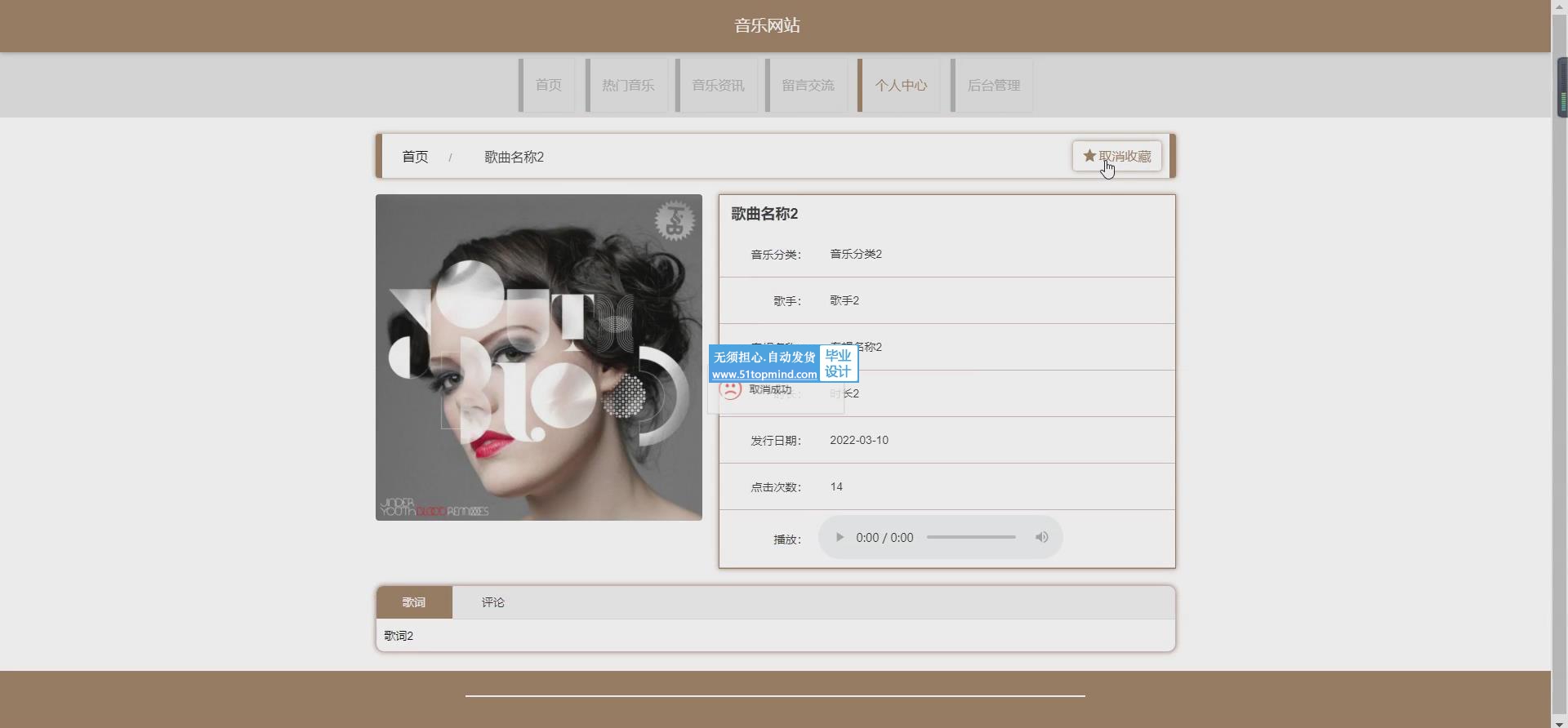Screen dimensions: 1568x728
Task: Click the 发行日期 label
Action: [x=776, y=441]
